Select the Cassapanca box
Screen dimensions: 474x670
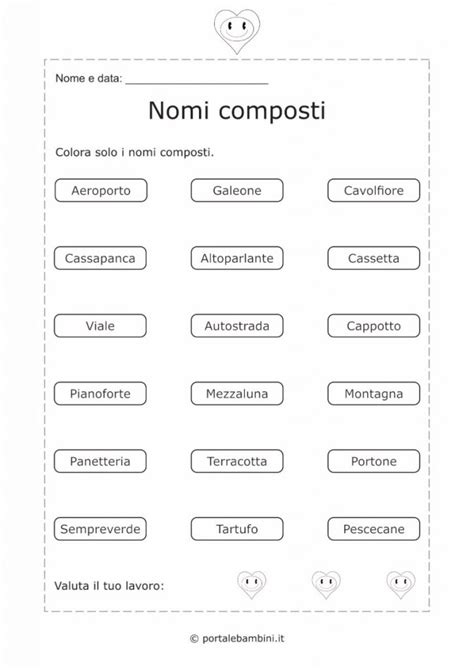pyautogui.click(x=100, y=258)
